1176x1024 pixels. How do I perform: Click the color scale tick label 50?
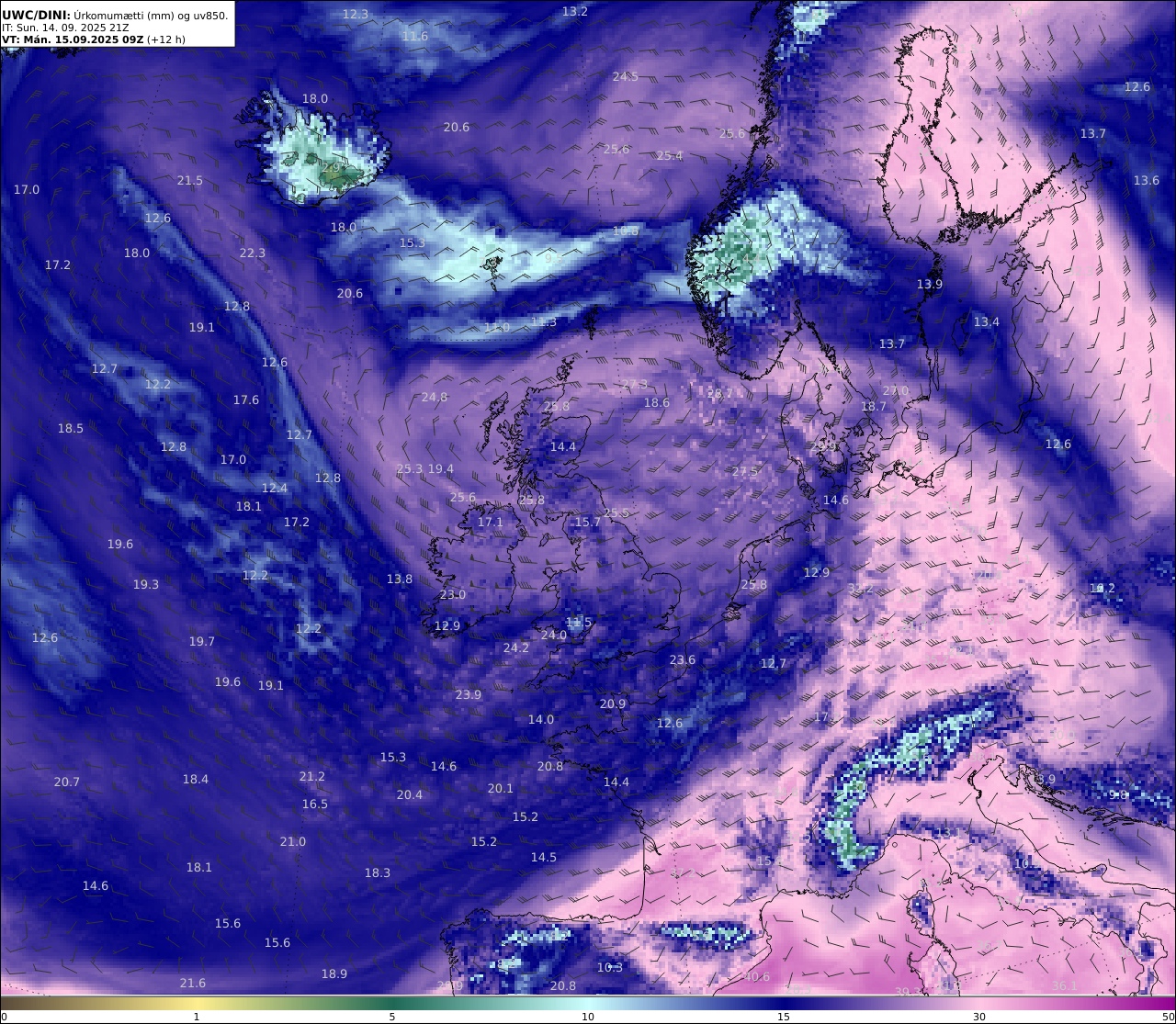(x=1168, y=1017)
